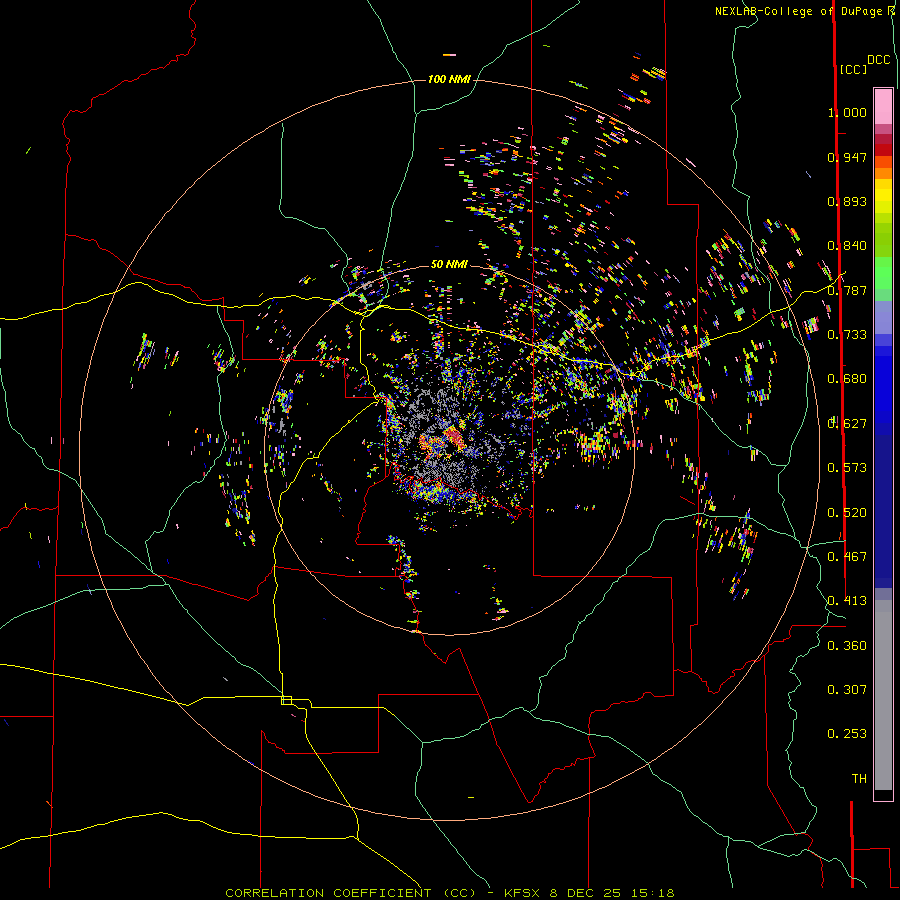This screenshot has height=900, width=900.
Task: Click the 0.573 legend value
Action: pos(847,468)
